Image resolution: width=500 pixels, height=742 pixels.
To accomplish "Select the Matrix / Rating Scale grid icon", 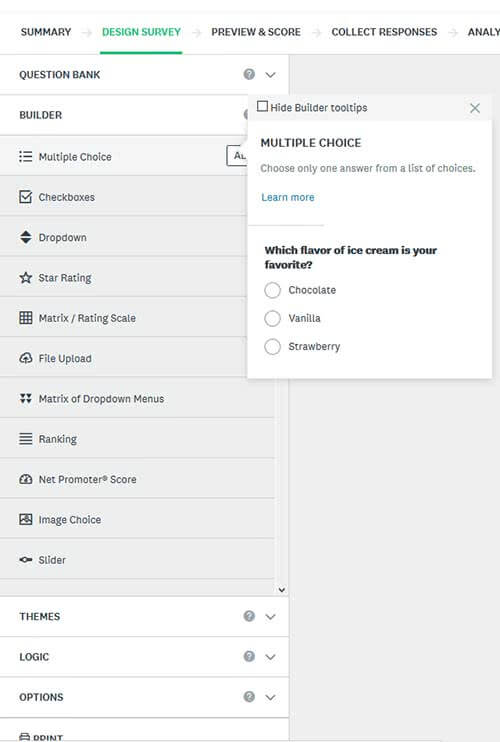I will click(x=26, y=318).
